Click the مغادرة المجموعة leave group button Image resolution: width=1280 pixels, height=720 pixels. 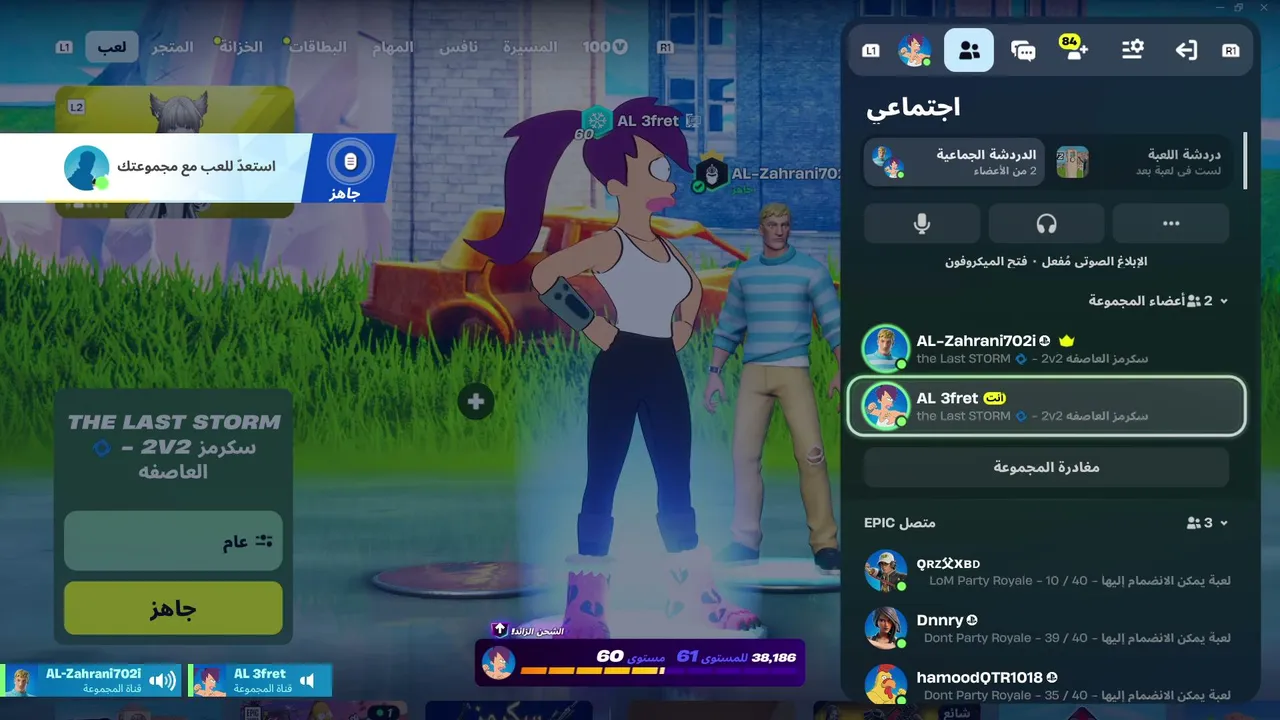click(1046, 467)
